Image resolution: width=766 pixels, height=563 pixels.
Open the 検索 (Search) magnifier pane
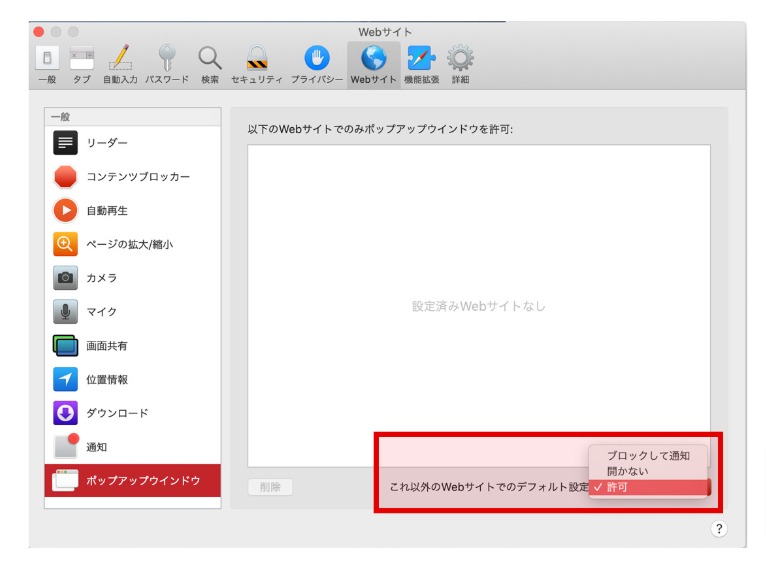[209, 64]
